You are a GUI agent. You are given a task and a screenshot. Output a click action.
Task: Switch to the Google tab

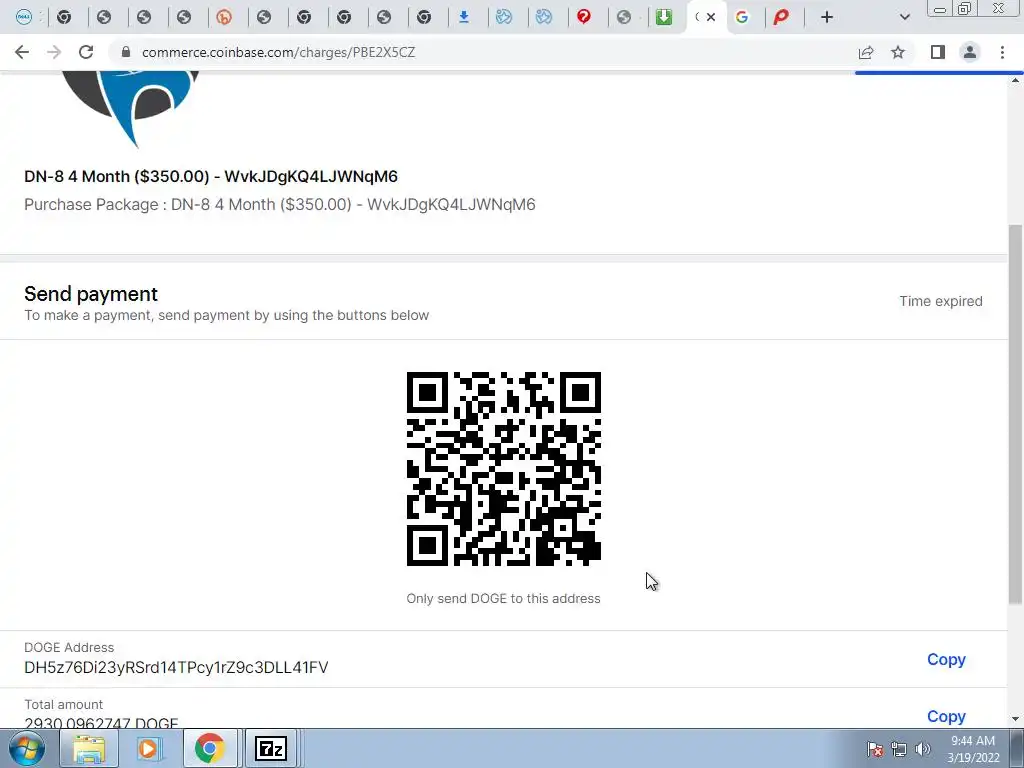(742, 18)
